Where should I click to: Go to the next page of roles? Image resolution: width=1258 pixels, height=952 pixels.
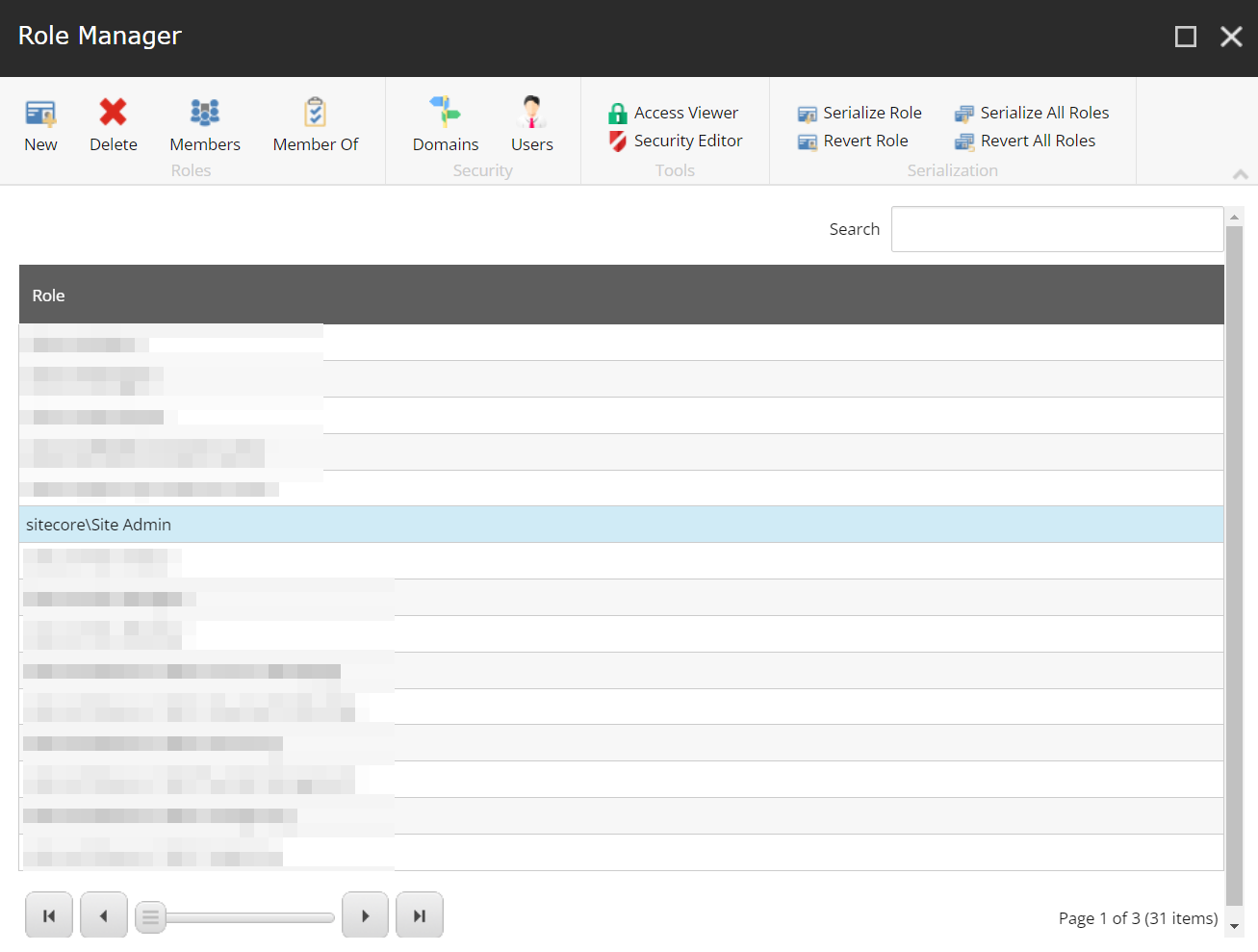[365, 914]
